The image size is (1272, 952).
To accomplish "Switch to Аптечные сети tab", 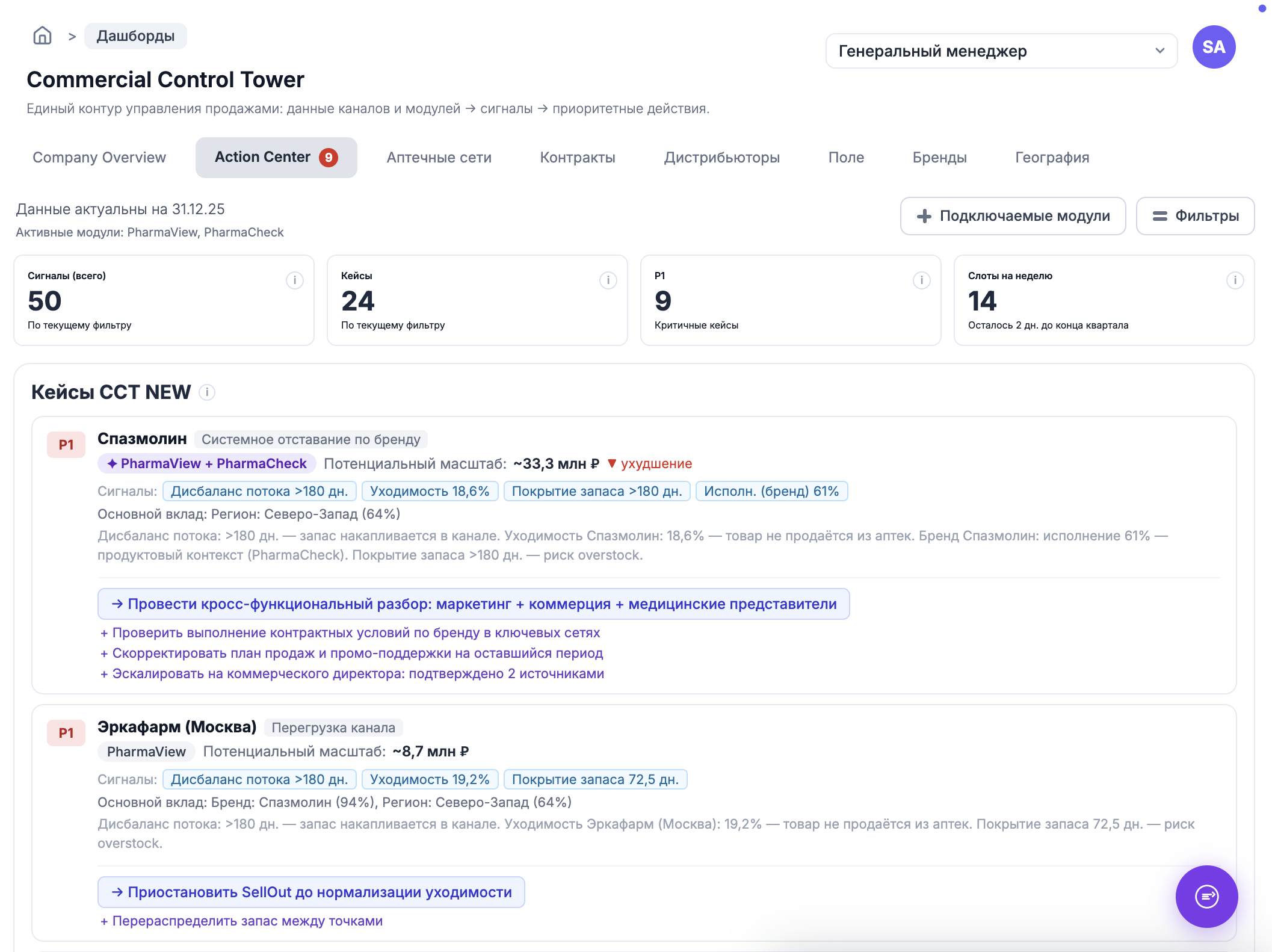I will 439,158.
